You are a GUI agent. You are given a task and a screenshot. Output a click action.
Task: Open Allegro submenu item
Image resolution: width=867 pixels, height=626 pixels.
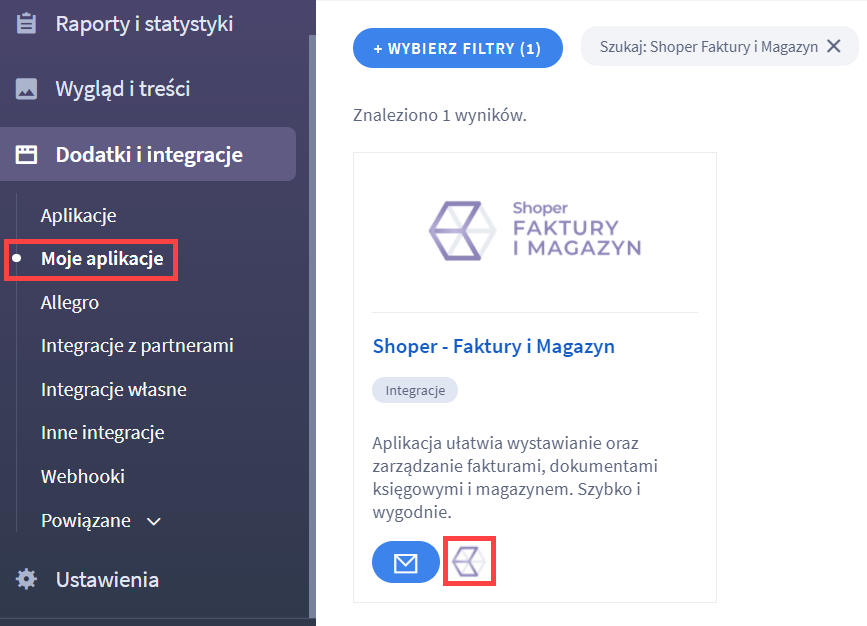click(70, 302)
